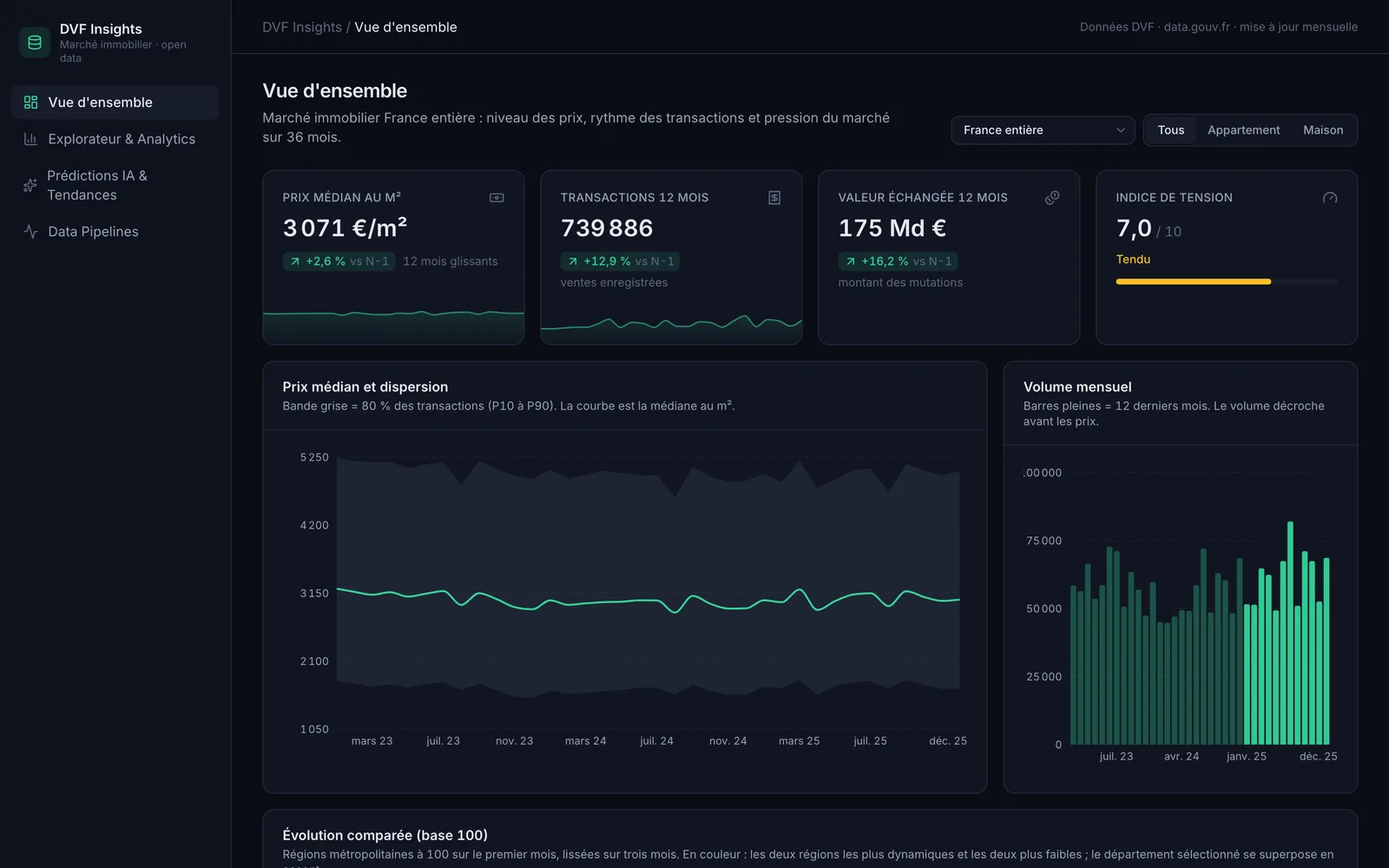Click the tallest bar in Volume mensuel chart

[1290, 633]
